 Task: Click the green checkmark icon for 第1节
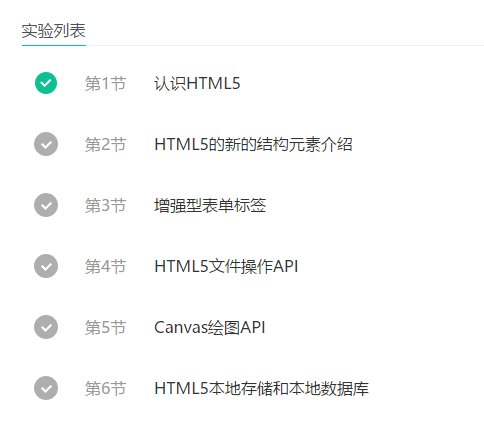46,83
